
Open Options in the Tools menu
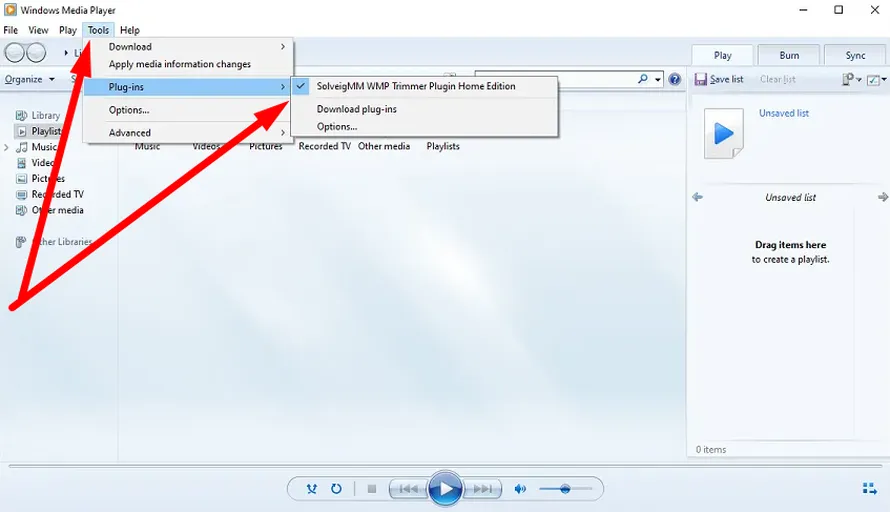(x=188, y=110)
